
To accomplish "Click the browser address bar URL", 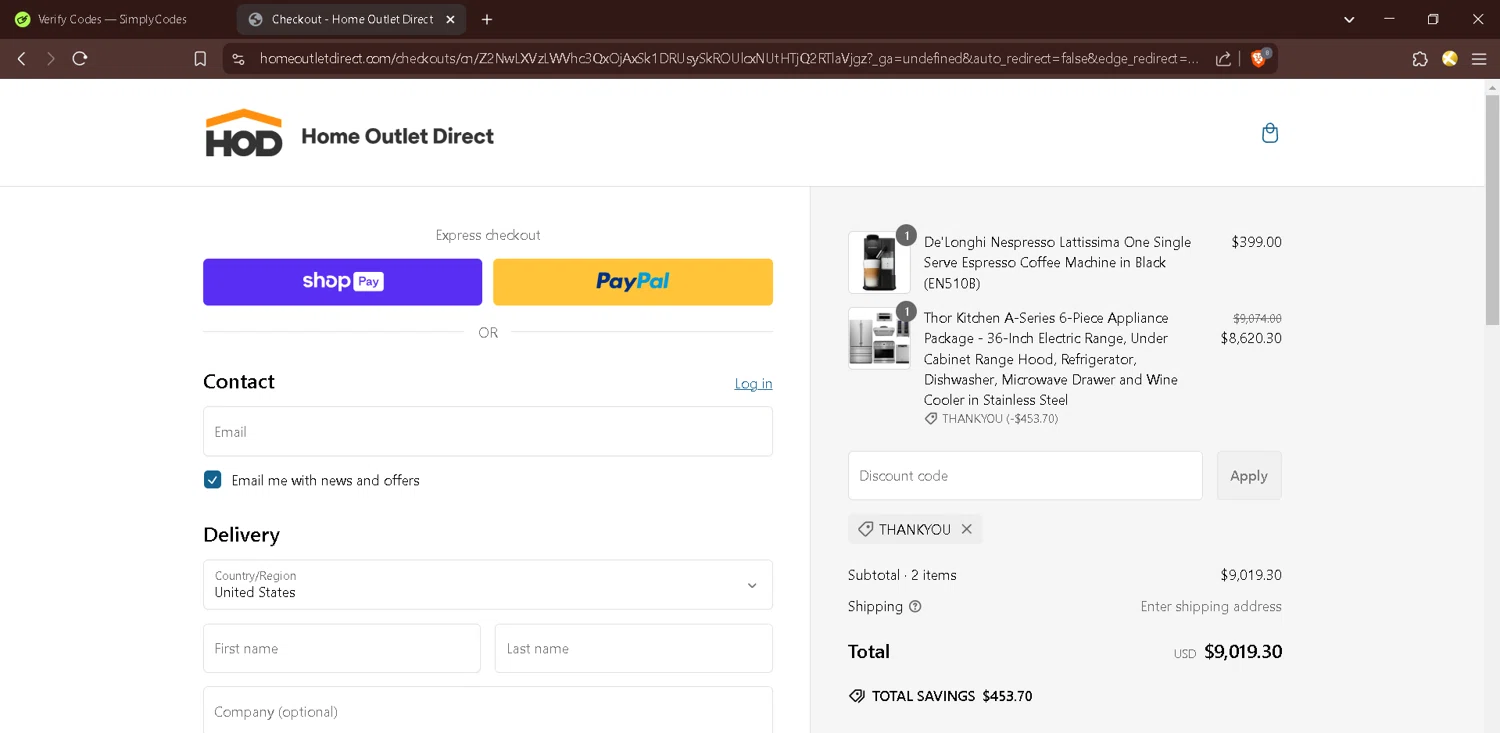I will coord(728,59).
